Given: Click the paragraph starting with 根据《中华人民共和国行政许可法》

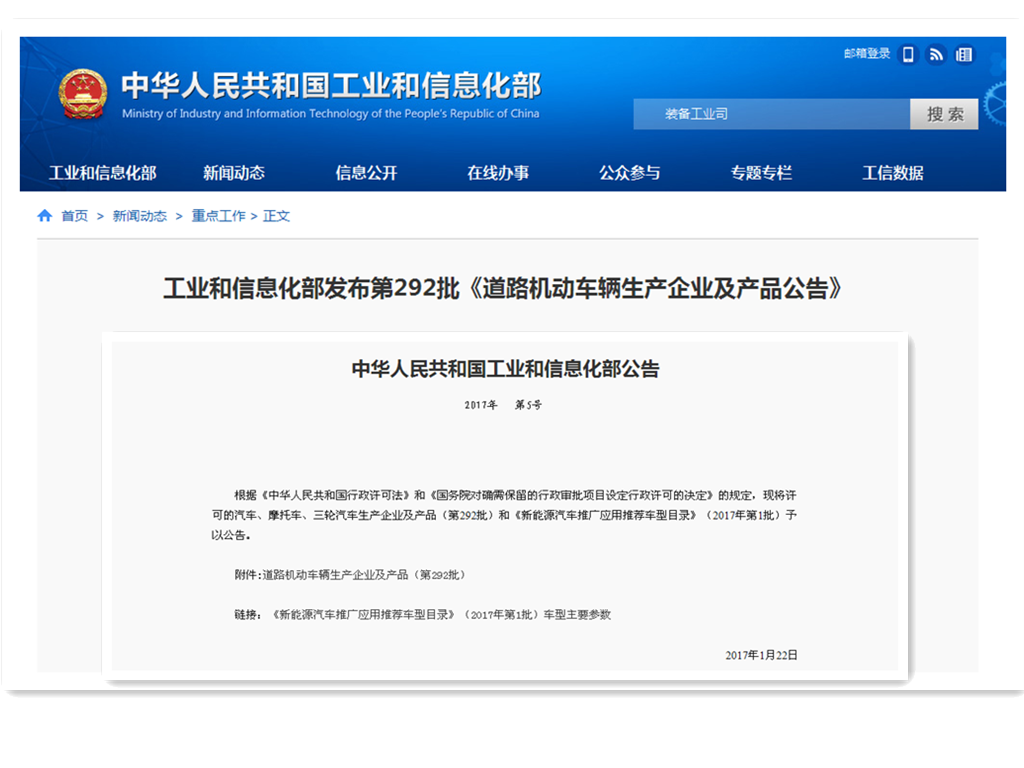Looking at the screenshot, I should (x=504, y=515).
